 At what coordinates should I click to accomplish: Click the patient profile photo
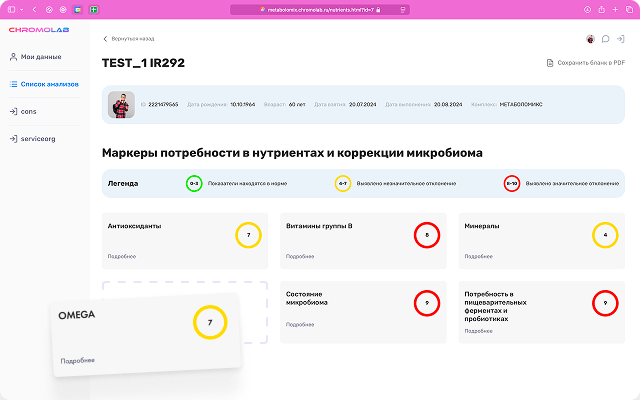point(121,104)
